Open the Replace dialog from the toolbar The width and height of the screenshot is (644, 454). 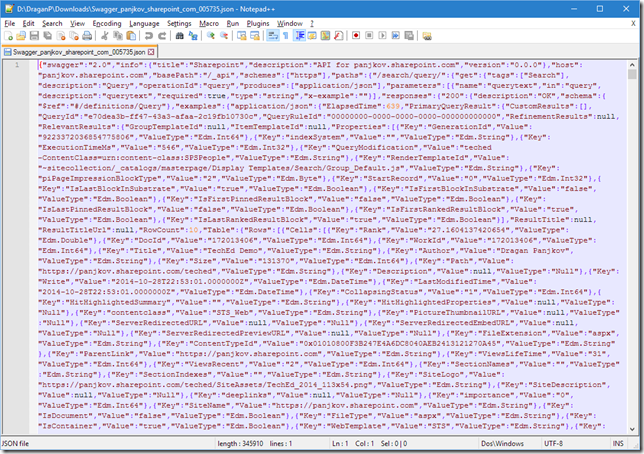[x=193, y=36]
